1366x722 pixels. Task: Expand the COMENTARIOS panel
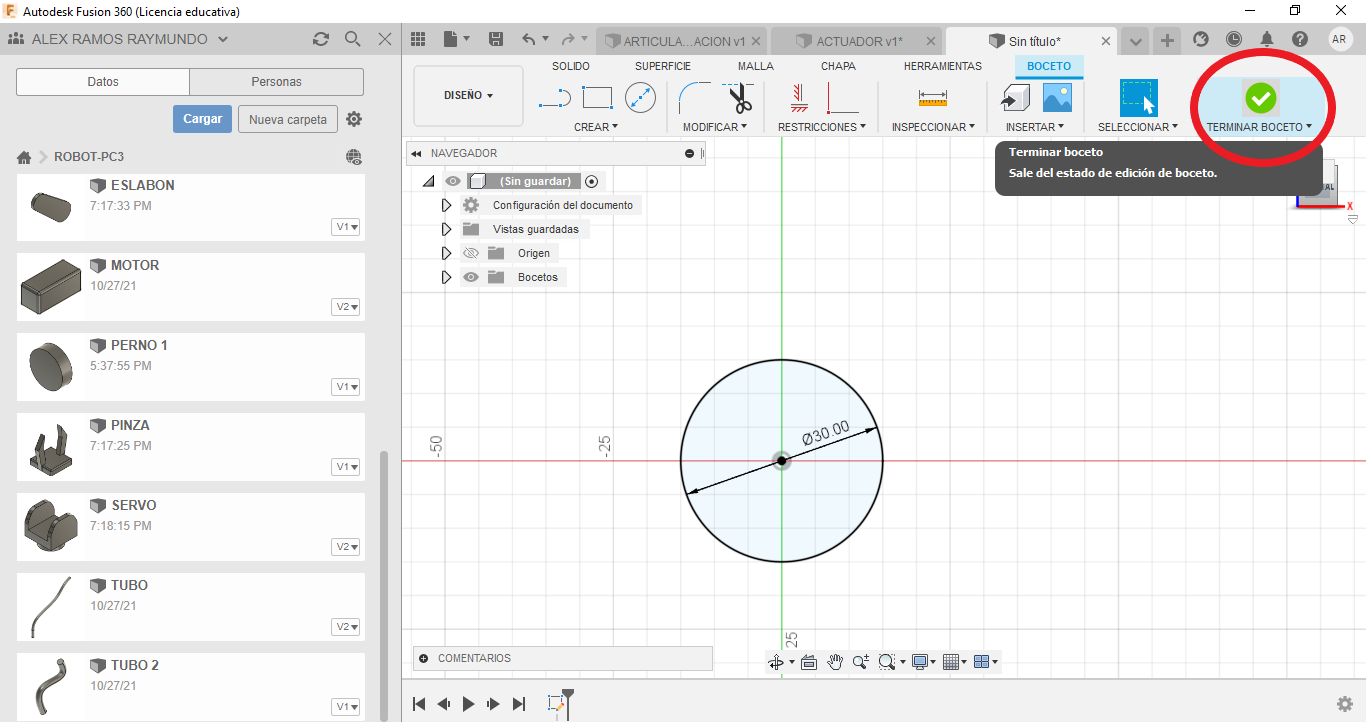[423, 658]
